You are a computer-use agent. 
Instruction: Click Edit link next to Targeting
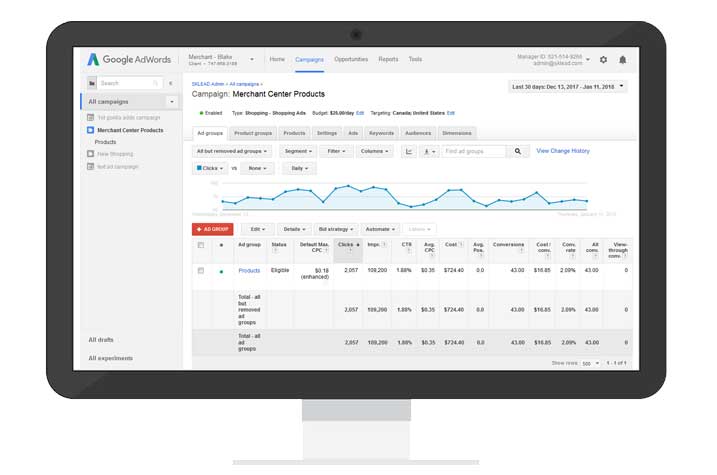click(x=451, y=113)
